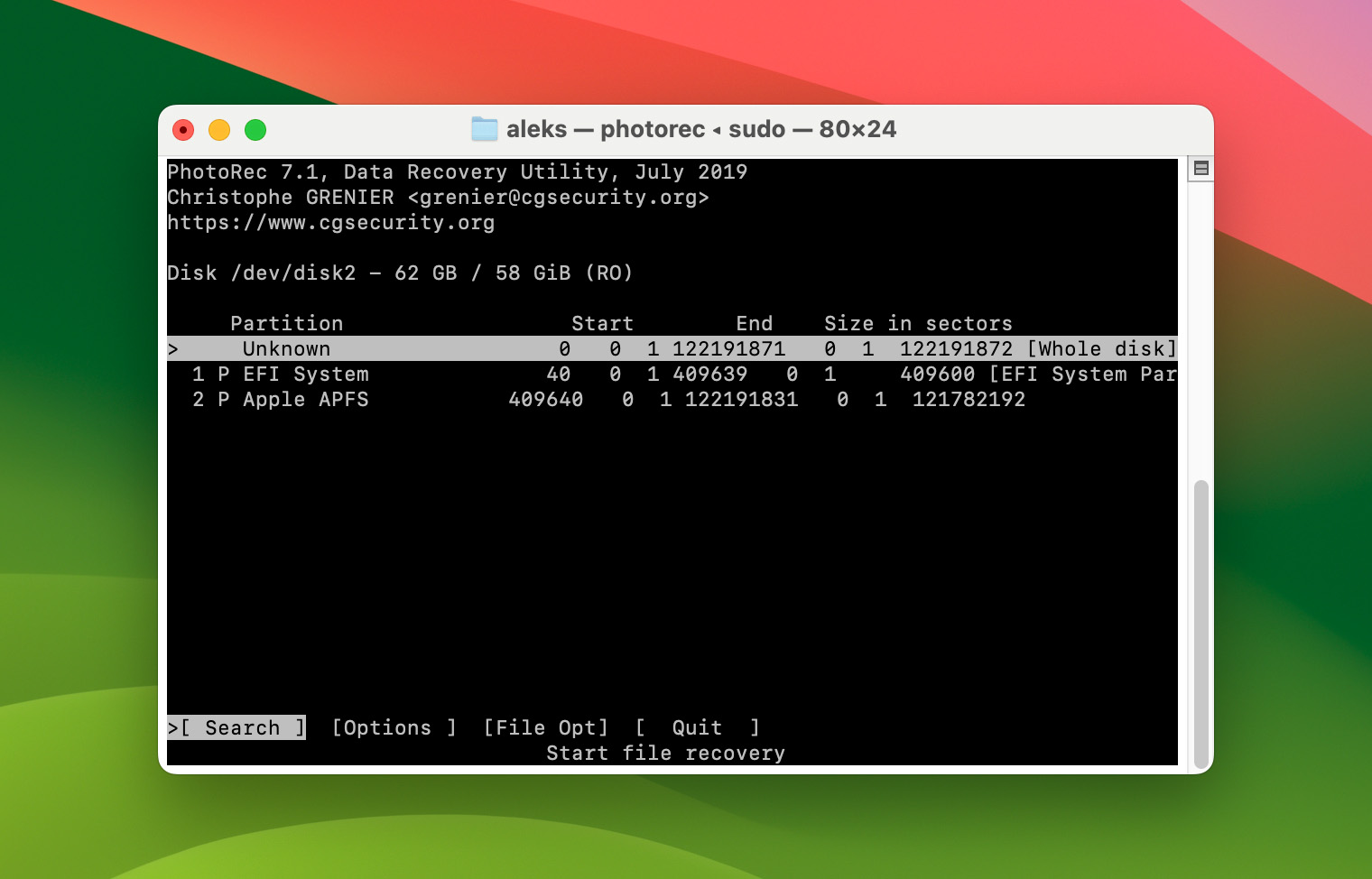Click the '[EFI System Par' label

coord(1083,374)
